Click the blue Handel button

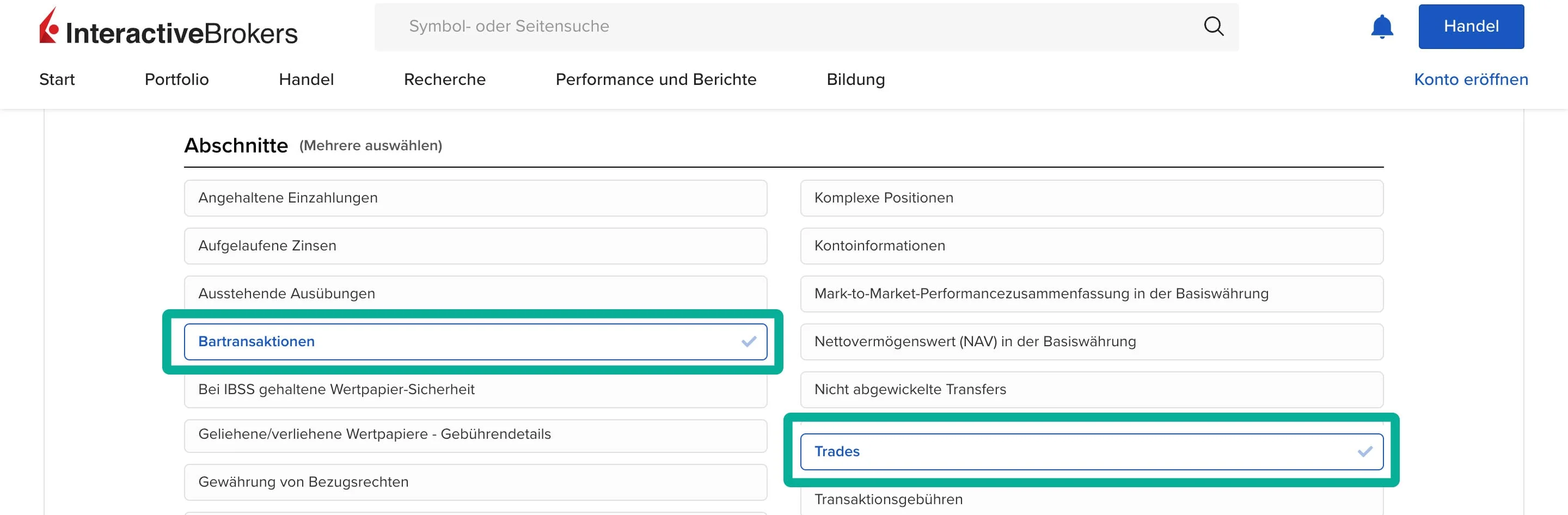[1471, 27]
